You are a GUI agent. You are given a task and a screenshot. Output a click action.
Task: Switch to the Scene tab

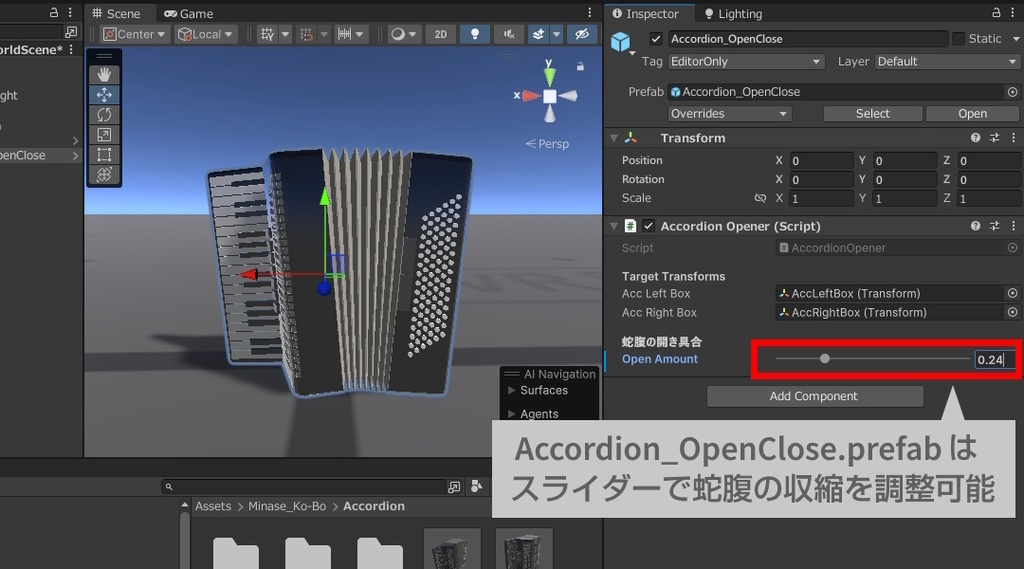(x=116, y=13)
